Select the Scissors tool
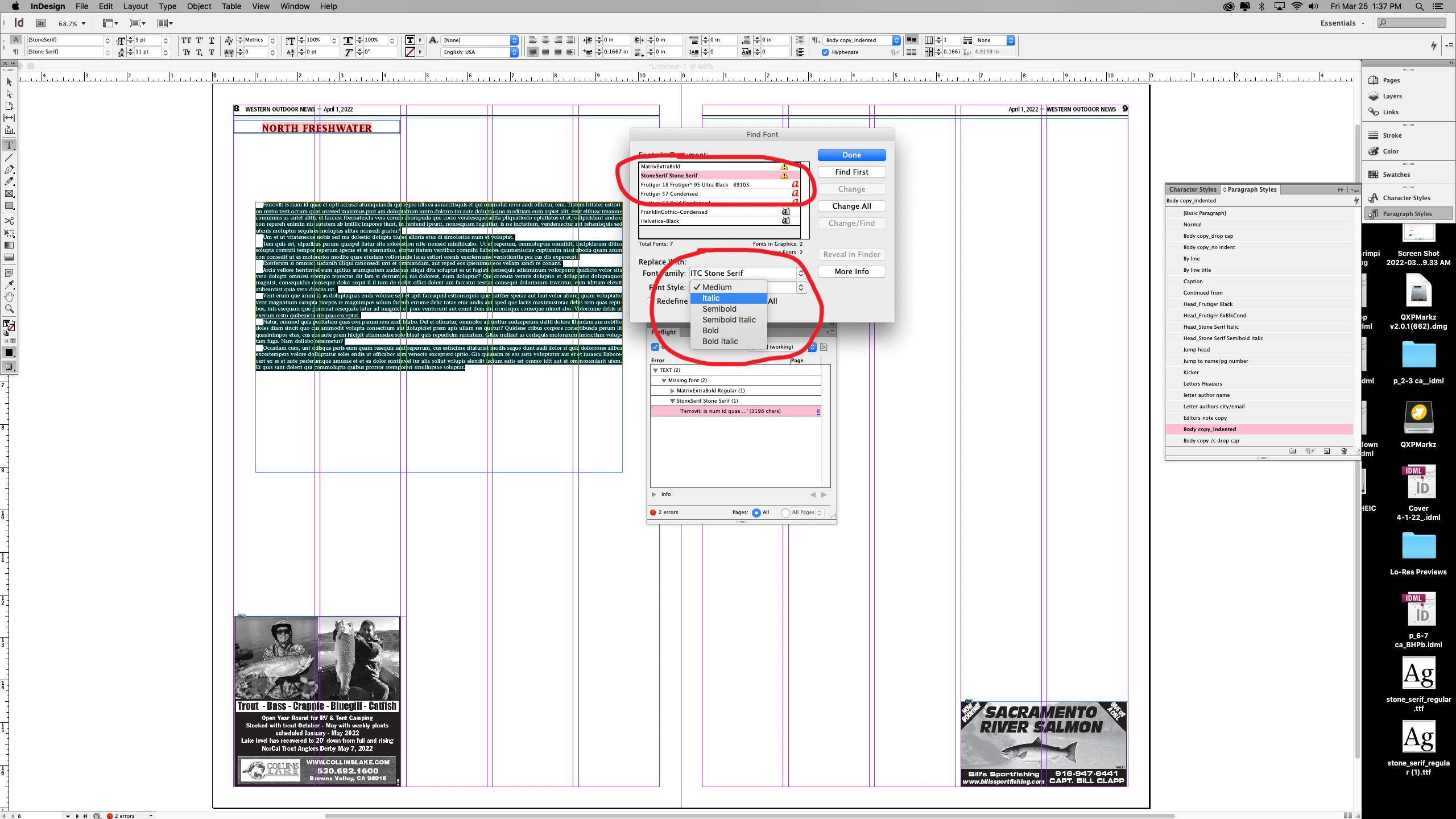The image size is (1456, 819). [x=9, y=221]
